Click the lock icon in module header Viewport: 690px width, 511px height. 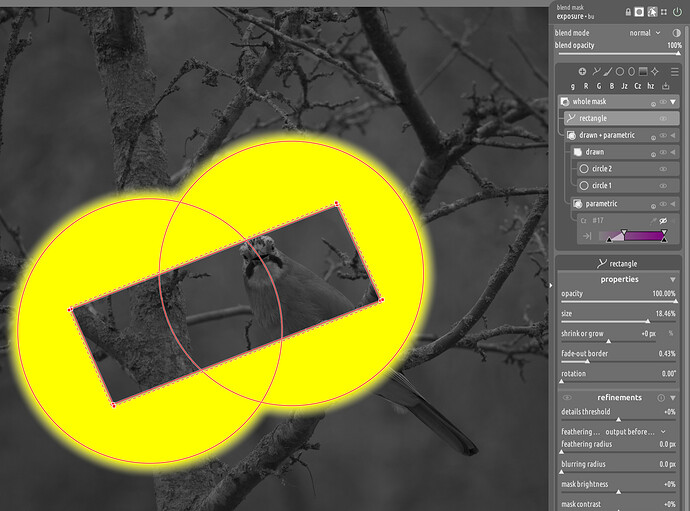pyautogui.click(x=628, y=12)
